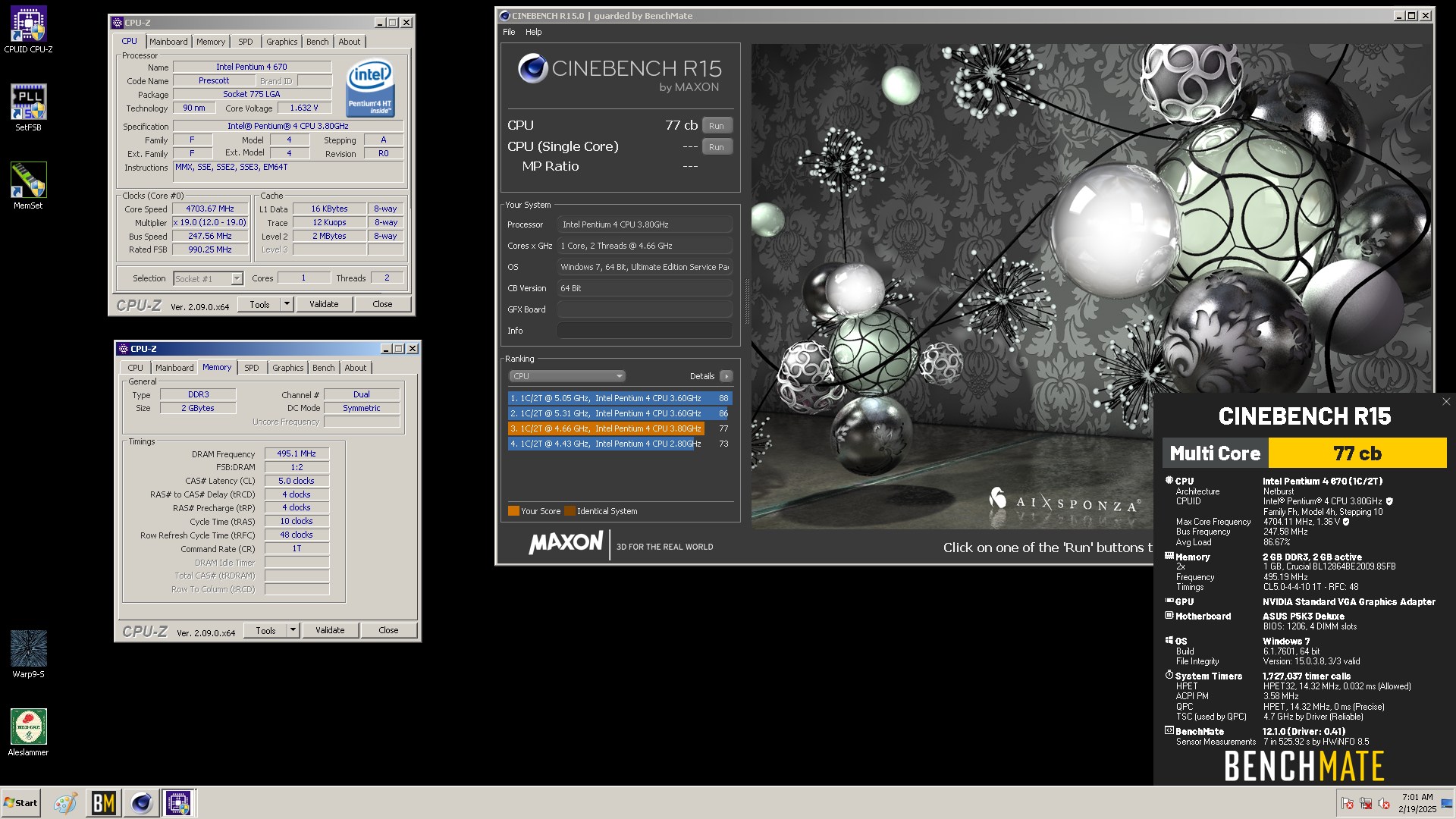Click the Multi Core 77 cb score
This screenshot has height=819, width=1456.
(x=1357, y=453)
